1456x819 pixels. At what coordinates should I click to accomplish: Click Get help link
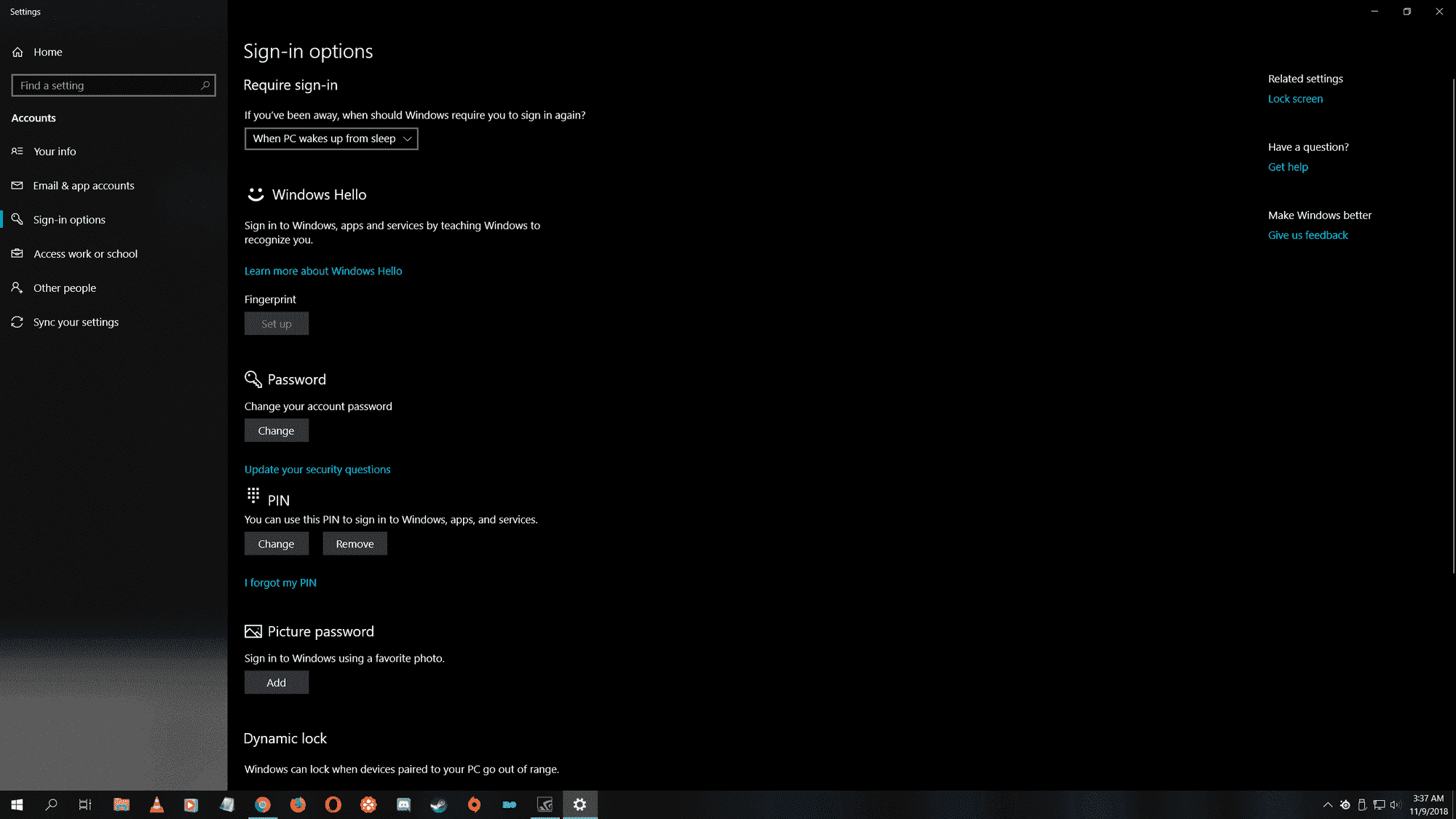coord(1288,167)
